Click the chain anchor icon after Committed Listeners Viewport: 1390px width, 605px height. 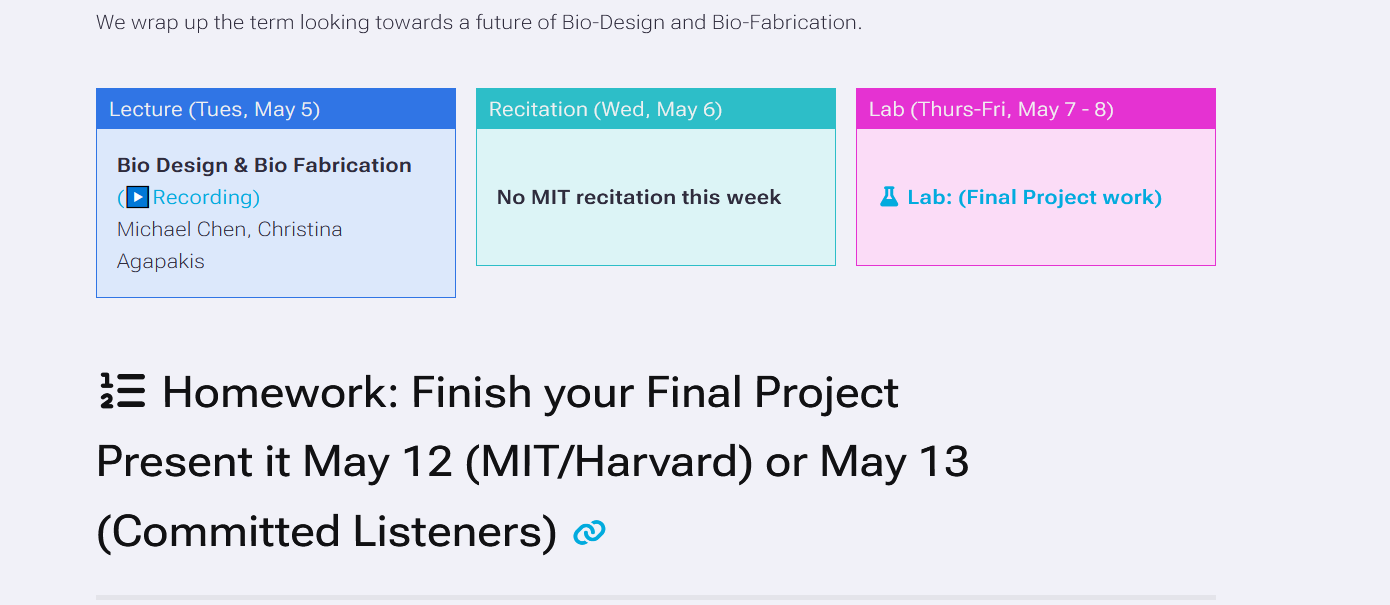tap(590, 533)
